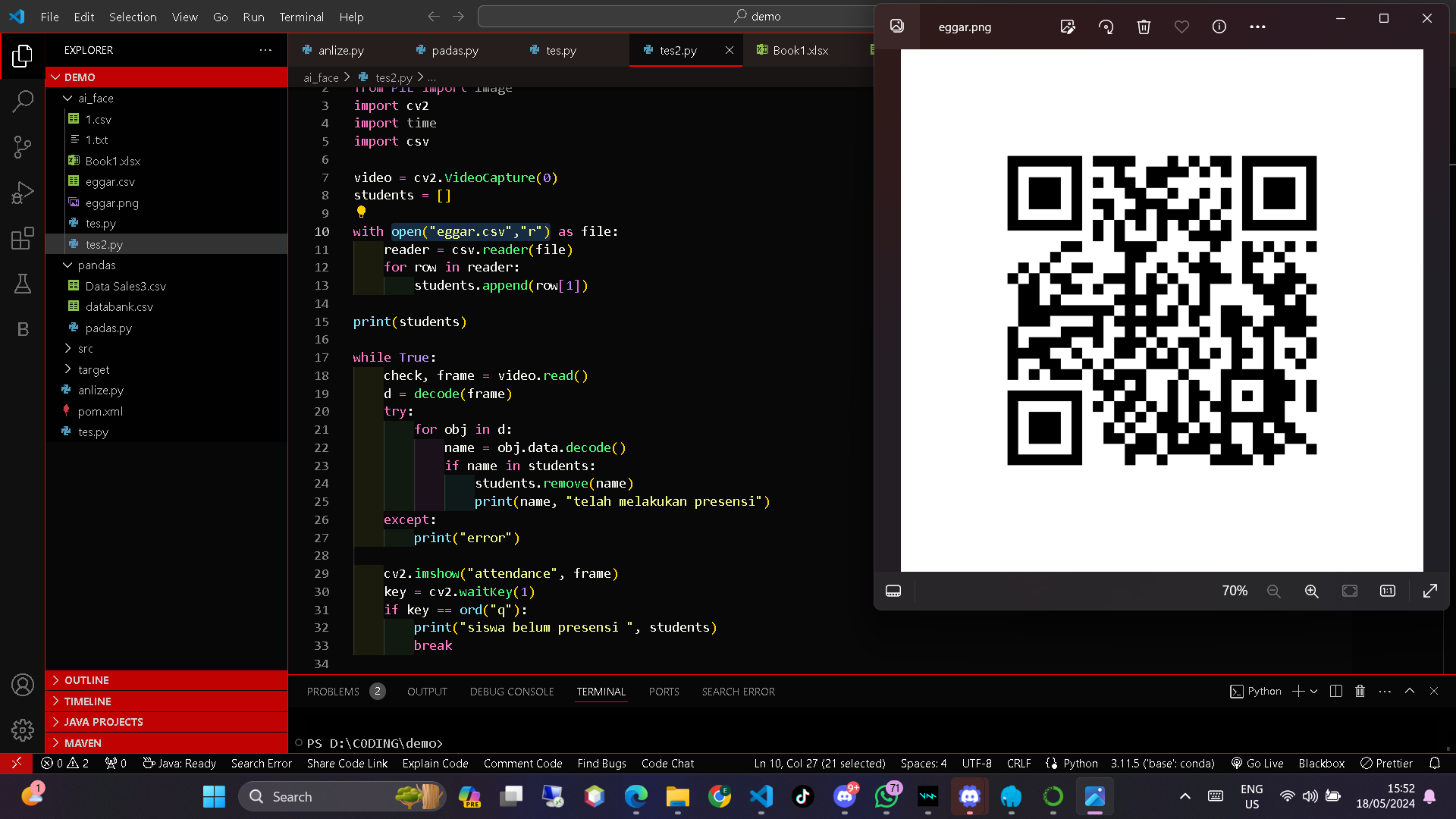Open the Extensions view
This screenshot has width=1456, height=819.
[23, 238]
